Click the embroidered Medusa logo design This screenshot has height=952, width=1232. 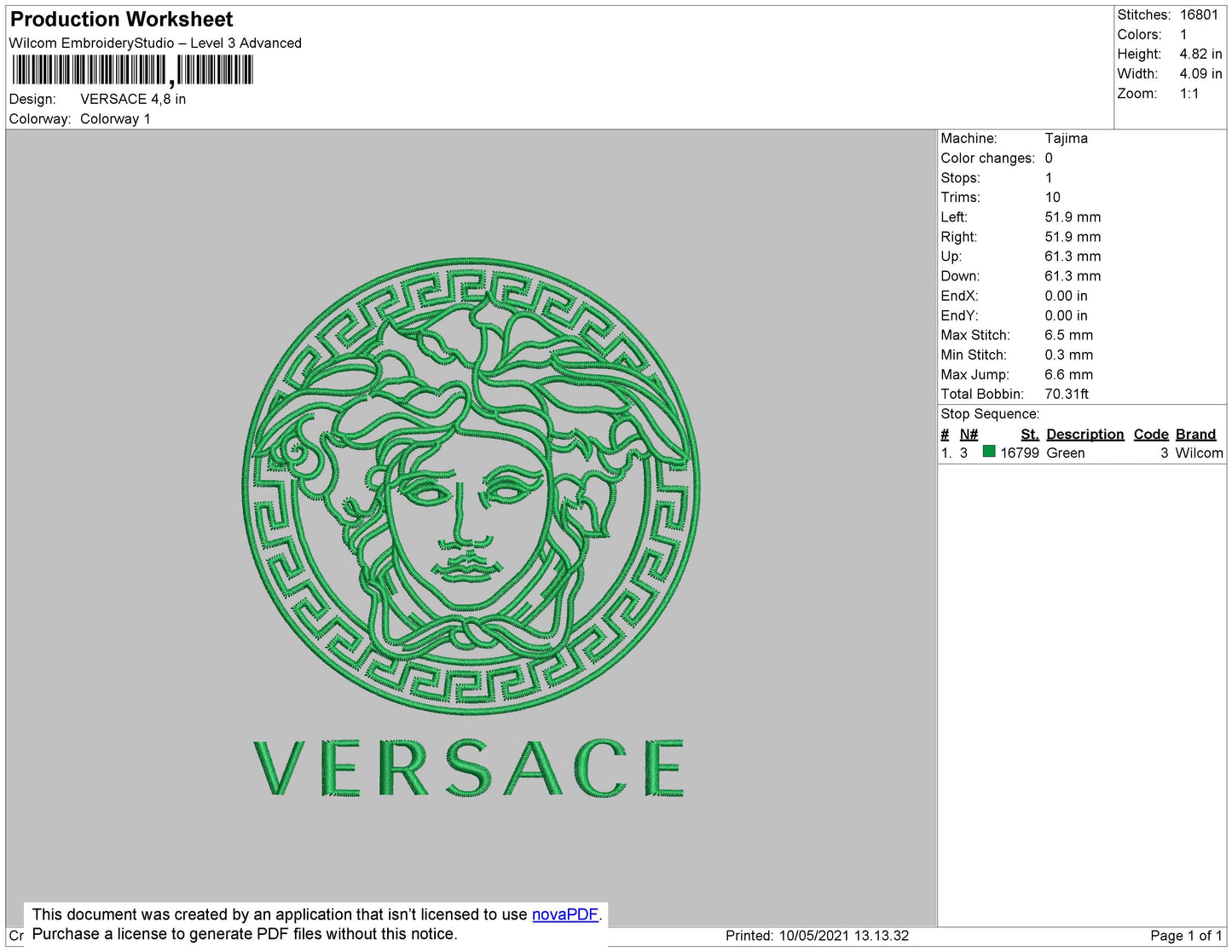point(471,486)
